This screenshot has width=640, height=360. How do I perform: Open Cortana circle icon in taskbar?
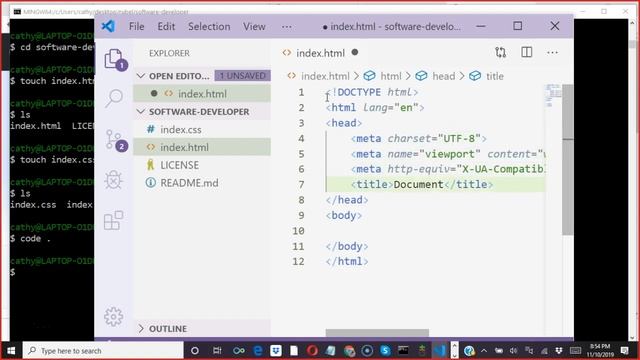(x=195, y=351)
